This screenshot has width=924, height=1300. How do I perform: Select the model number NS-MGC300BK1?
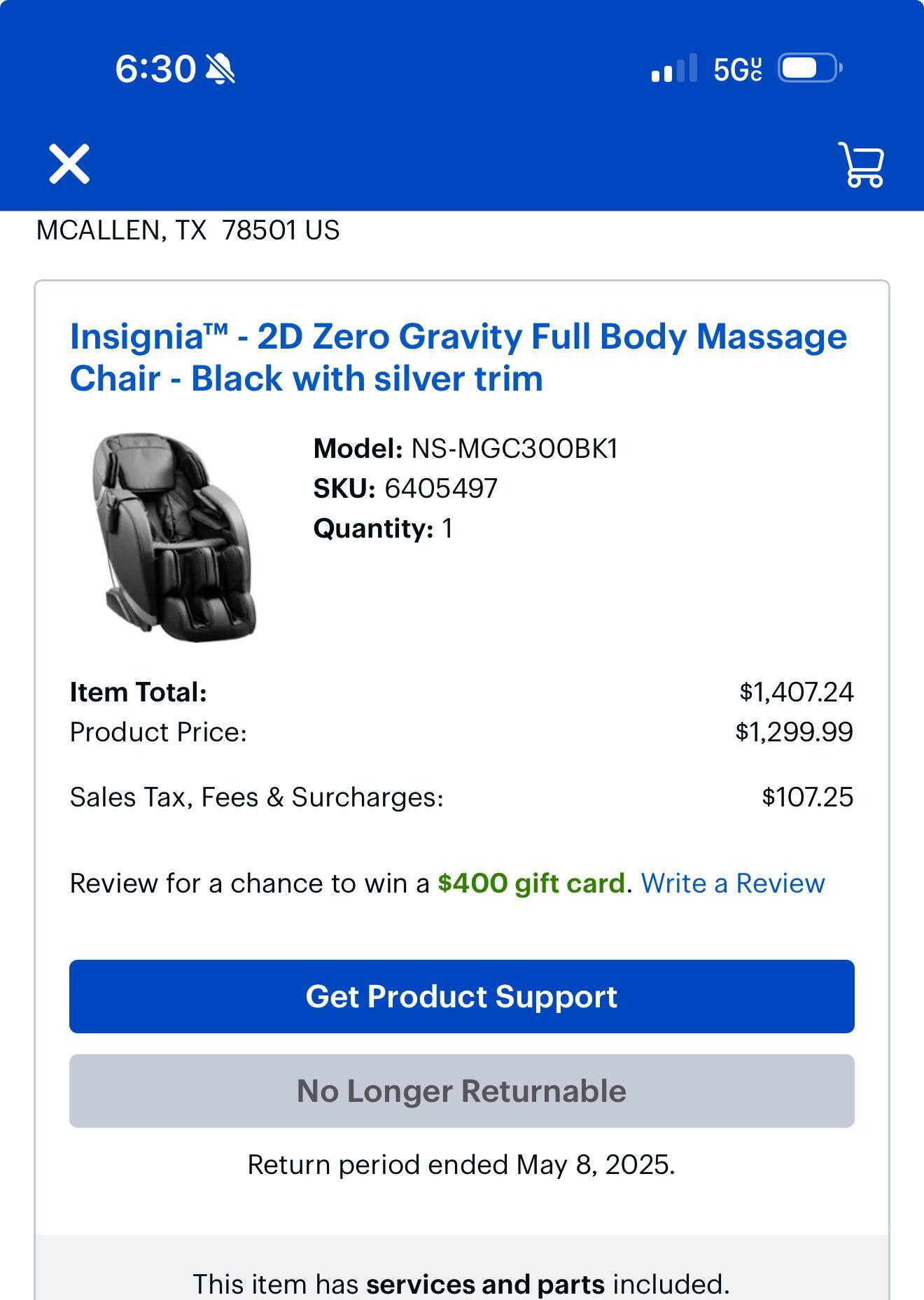(x=514, y=449)
